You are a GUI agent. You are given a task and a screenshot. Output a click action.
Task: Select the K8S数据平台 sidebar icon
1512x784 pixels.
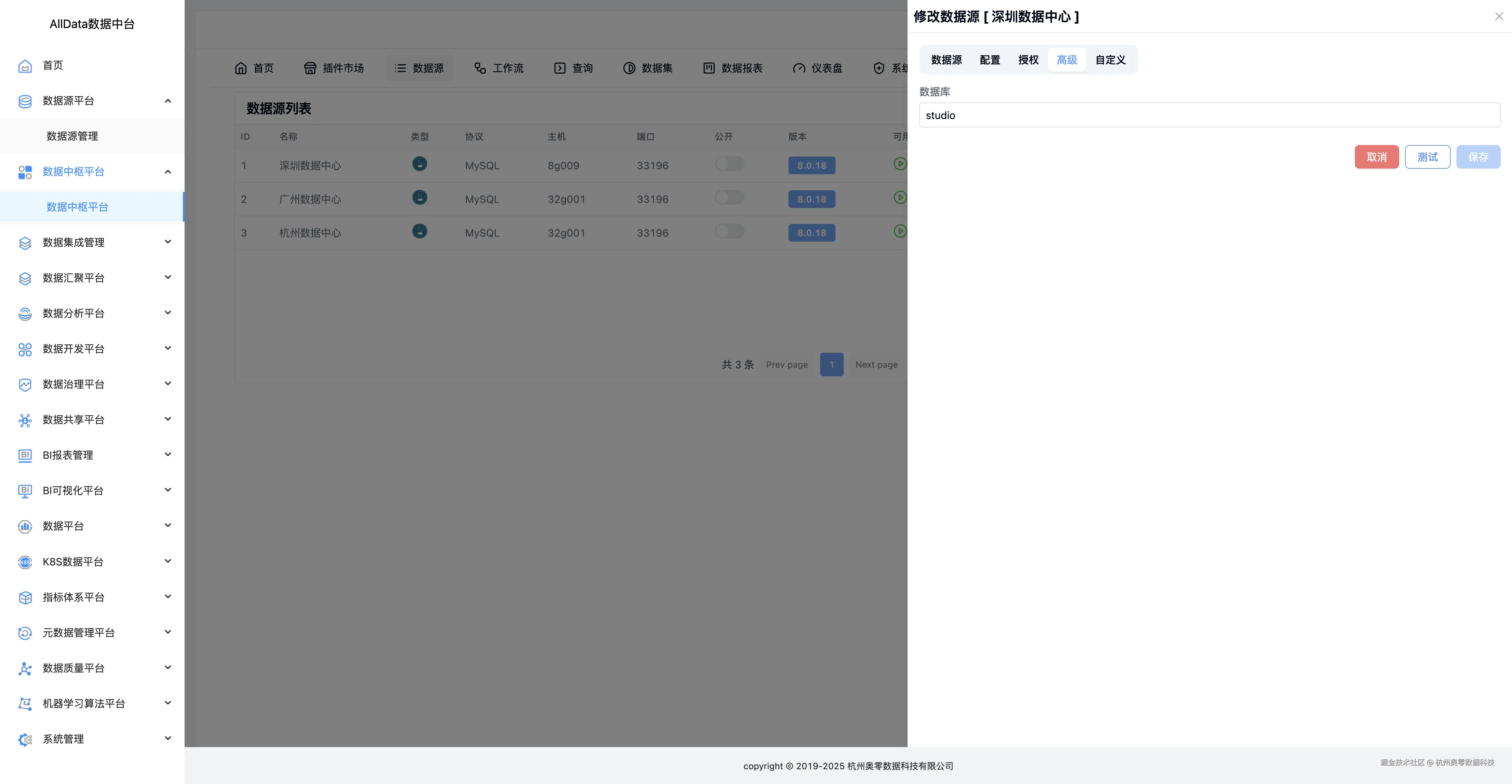[25, 562]
